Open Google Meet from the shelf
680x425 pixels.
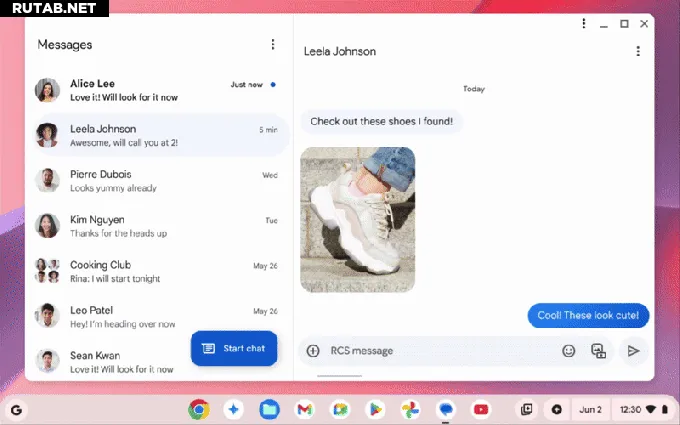tap(340, 409)
